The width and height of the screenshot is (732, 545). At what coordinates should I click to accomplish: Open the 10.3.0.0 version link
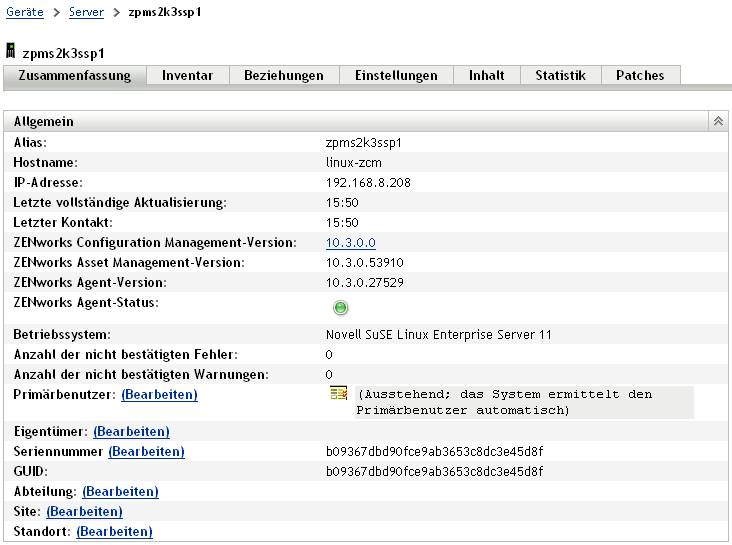[351, 243]
